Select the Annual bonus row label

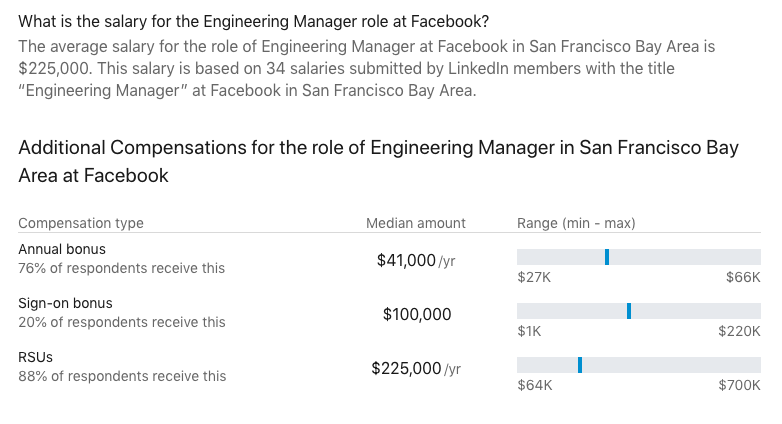coord(62,249)
